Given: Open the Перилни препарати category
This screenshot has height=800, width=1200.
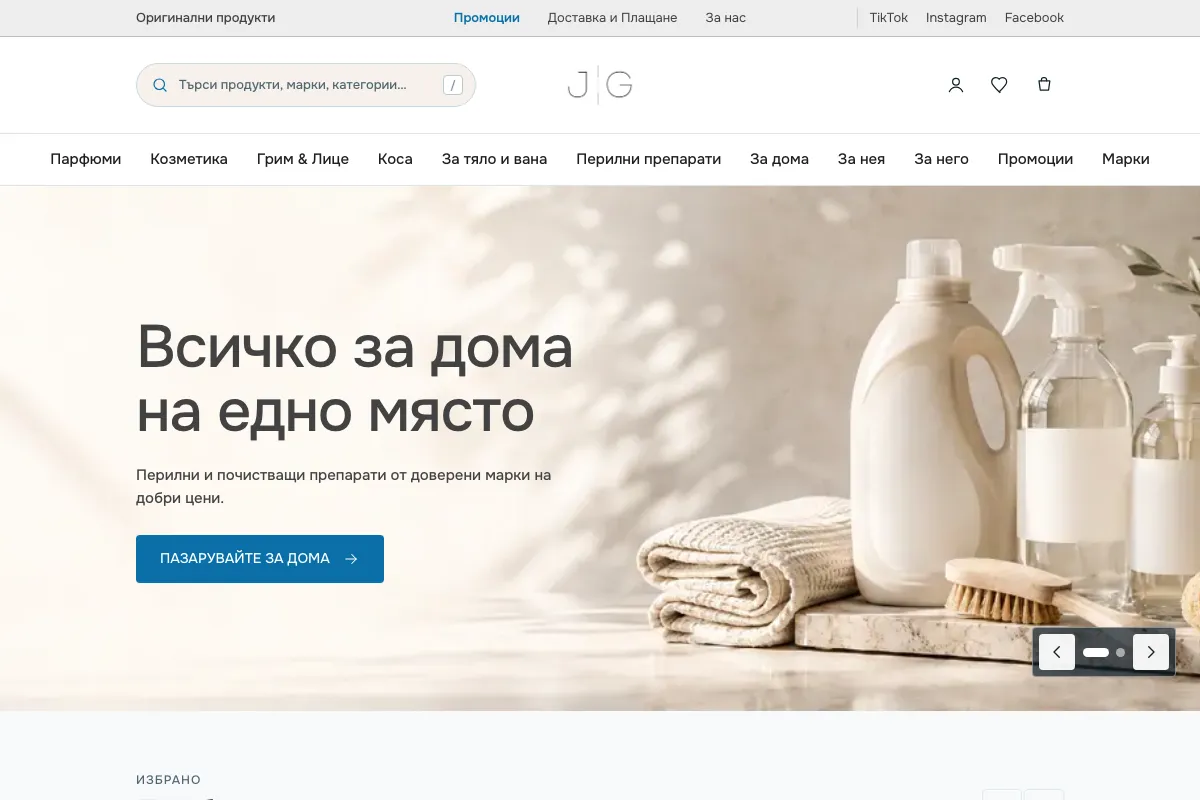Looking at the screenshot, I should pyautogui.click(x=649, y=159).
